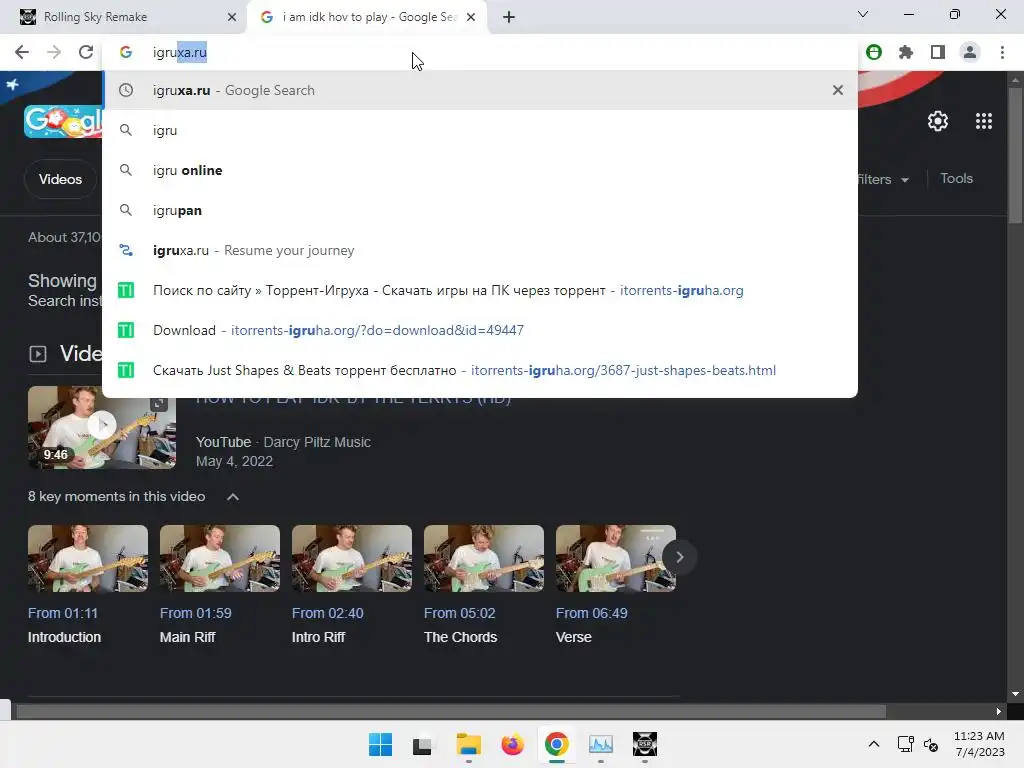The image size is (1024, 768).
Task: Choose the 'igru' search suggestion
Action: pos(480,130)
